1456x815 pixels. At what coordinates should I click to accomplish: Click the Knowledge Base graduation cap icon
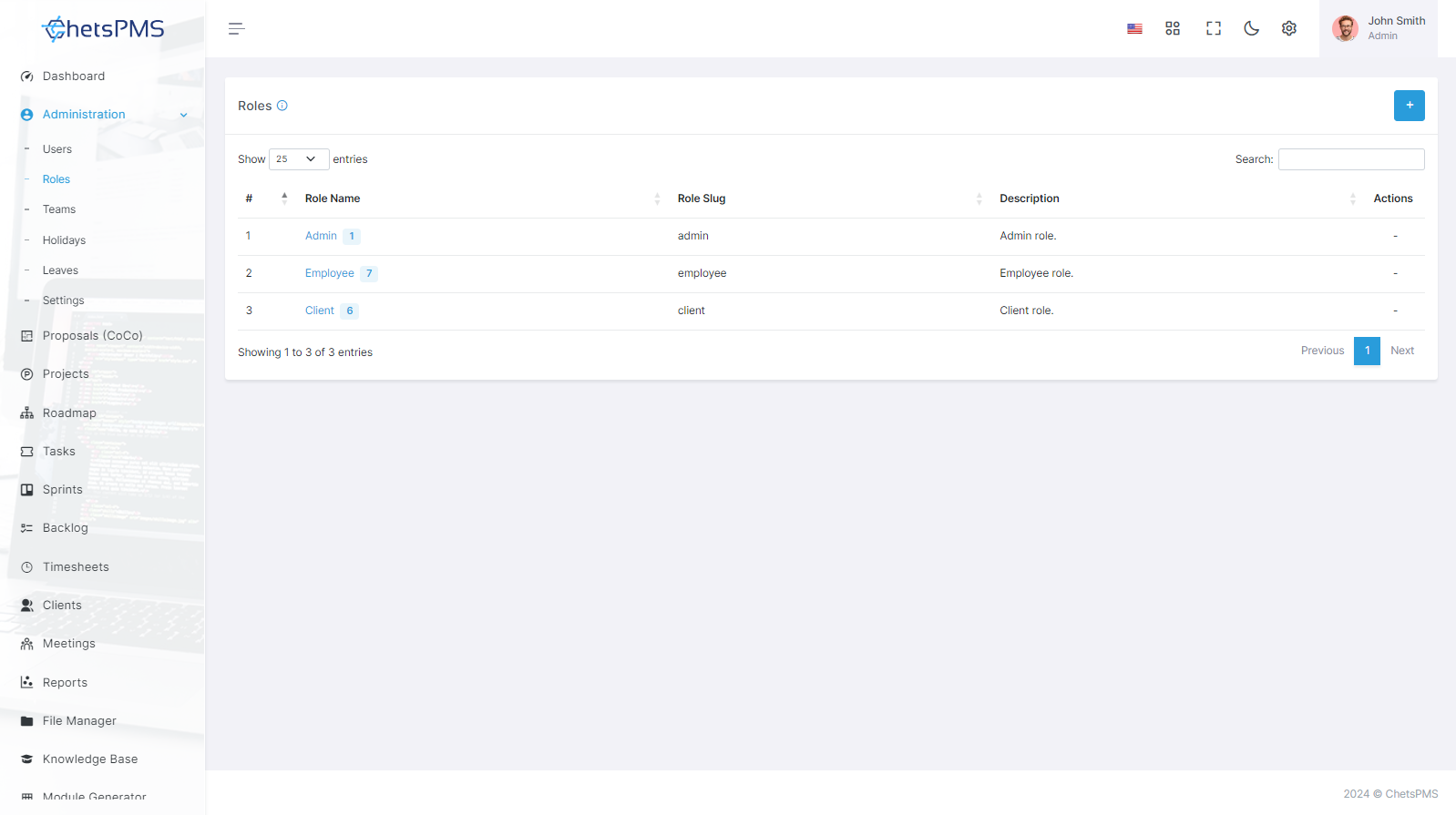[x=27, y=759]
